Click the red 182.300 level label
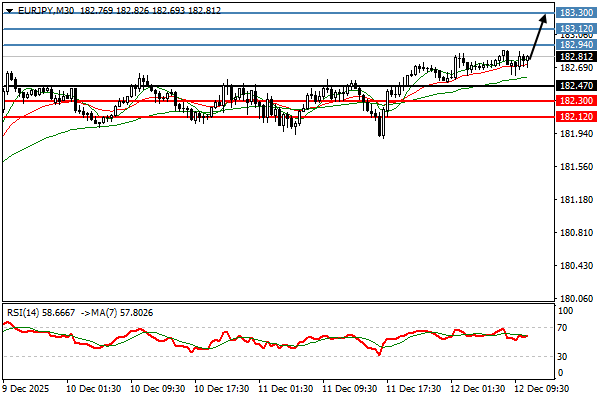Screen dimensions: 600x400 [x=575, y=101]
